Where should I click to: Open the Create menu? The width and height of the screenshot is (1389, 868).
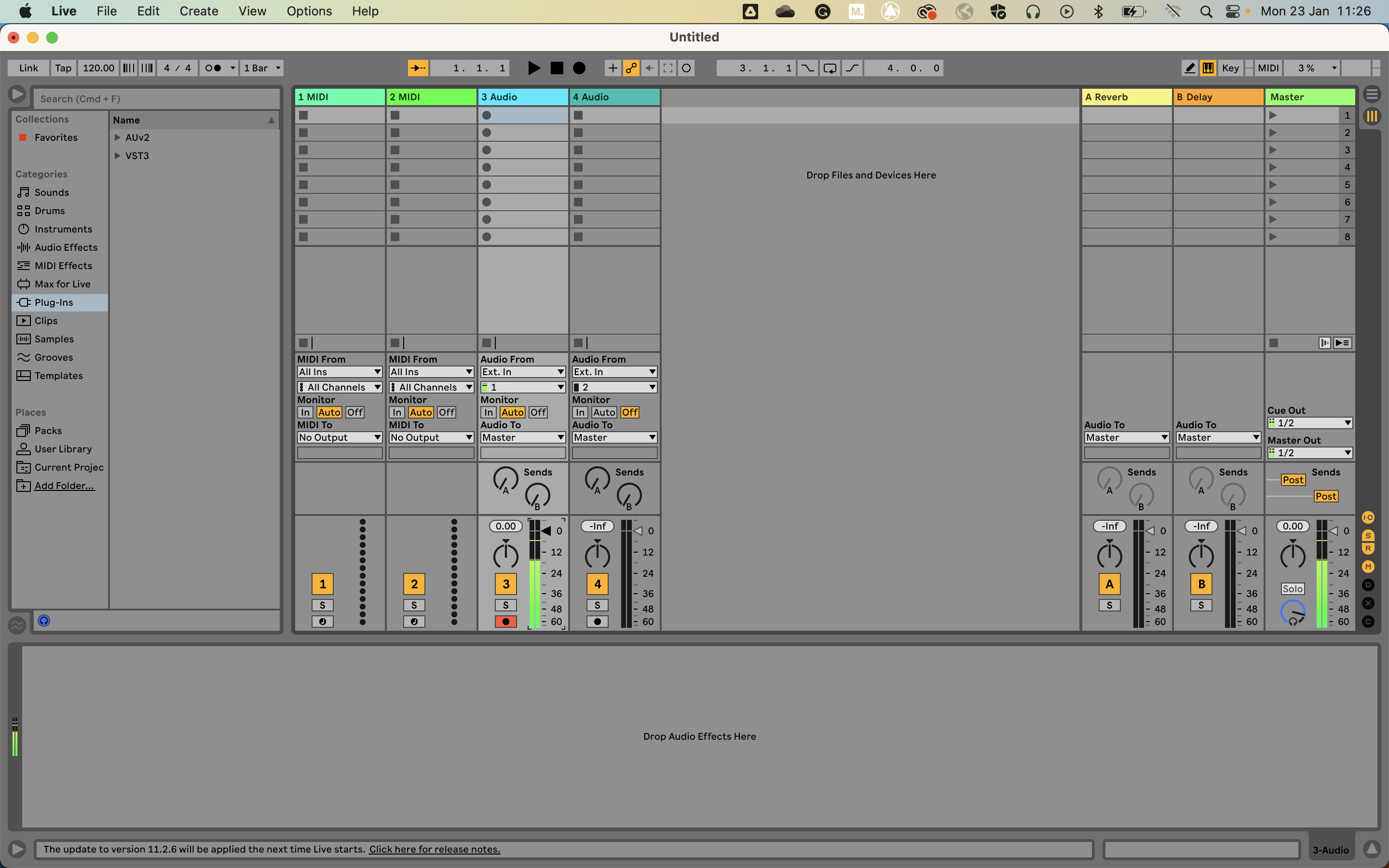199,11
